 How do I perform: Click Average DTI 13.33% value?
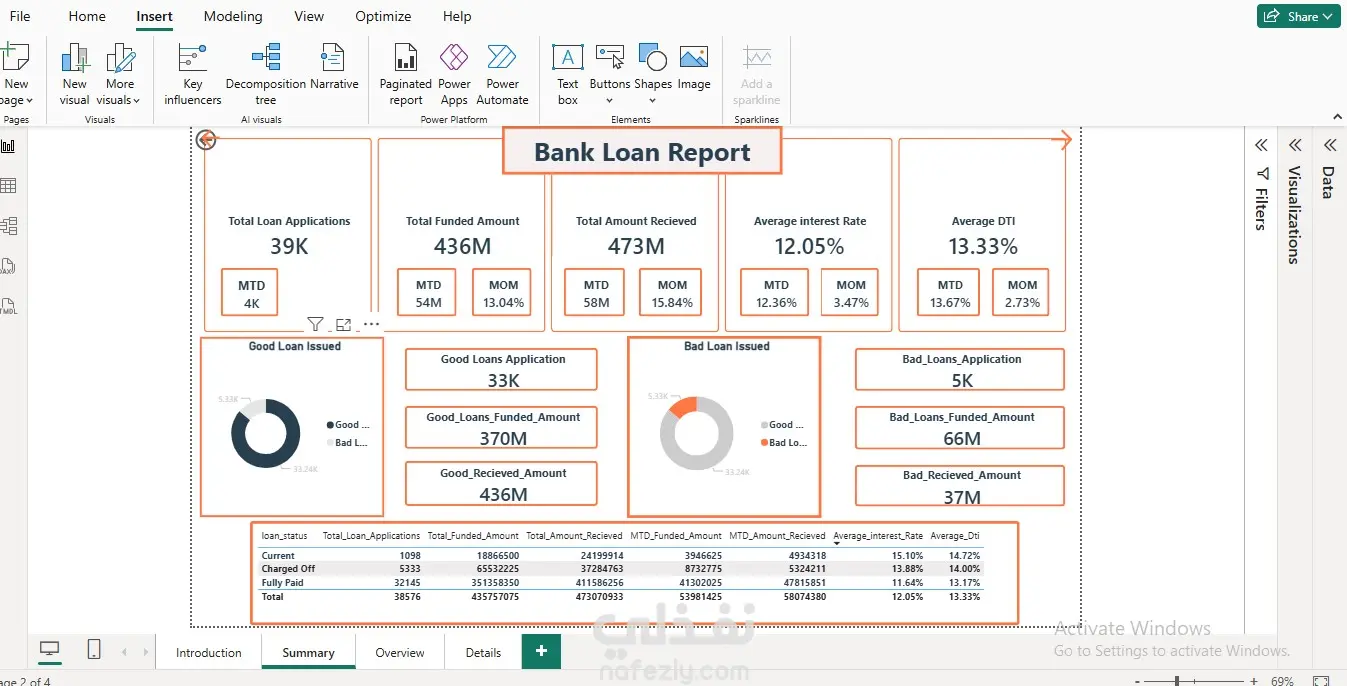983,246
